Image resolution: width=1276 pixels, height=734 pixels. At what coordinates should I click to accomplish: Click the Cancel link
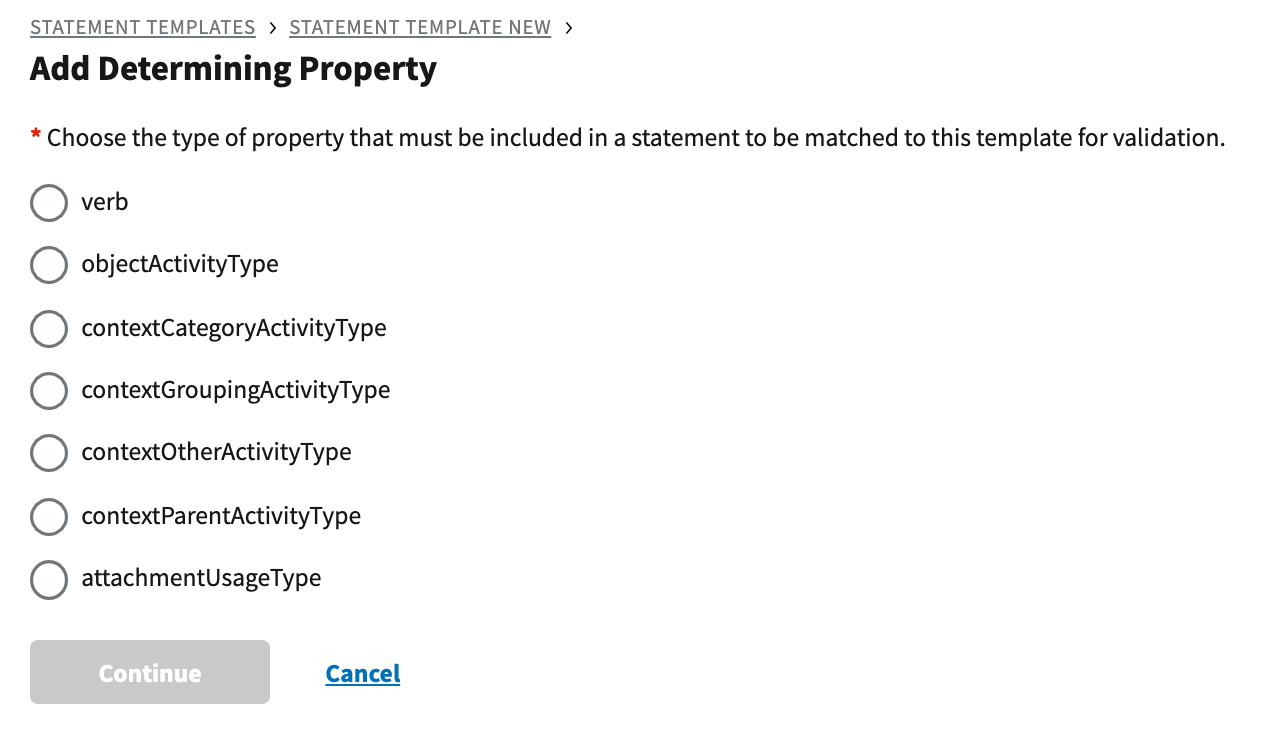point(363,674)
